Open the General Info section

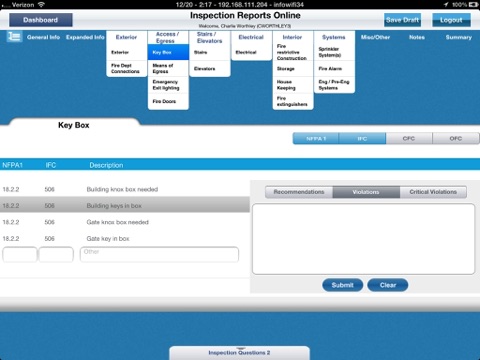(x=43, y=37)
